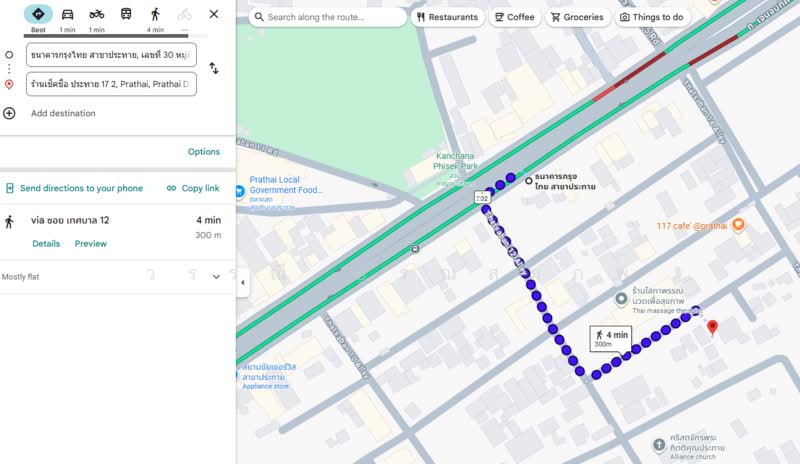
Task: Show Things to do along route
Action: [652, 17]
